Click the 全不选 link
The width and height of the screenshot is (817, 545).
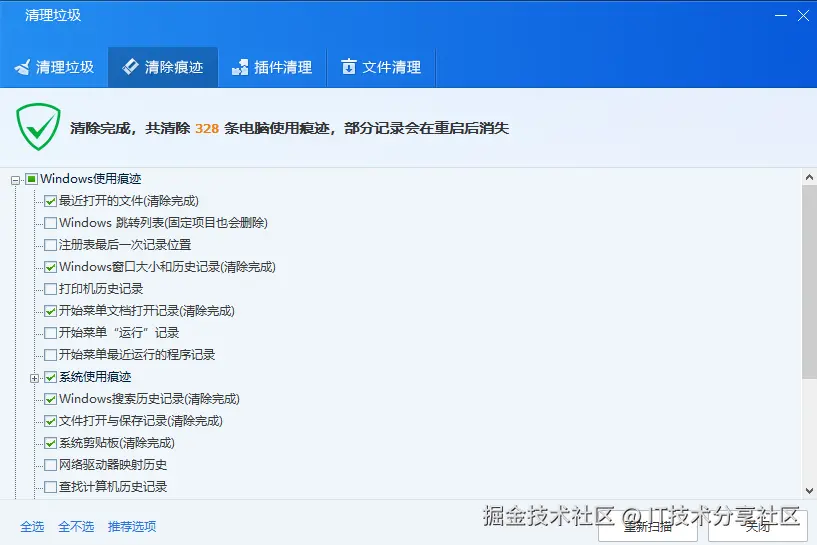click(76, 527)
